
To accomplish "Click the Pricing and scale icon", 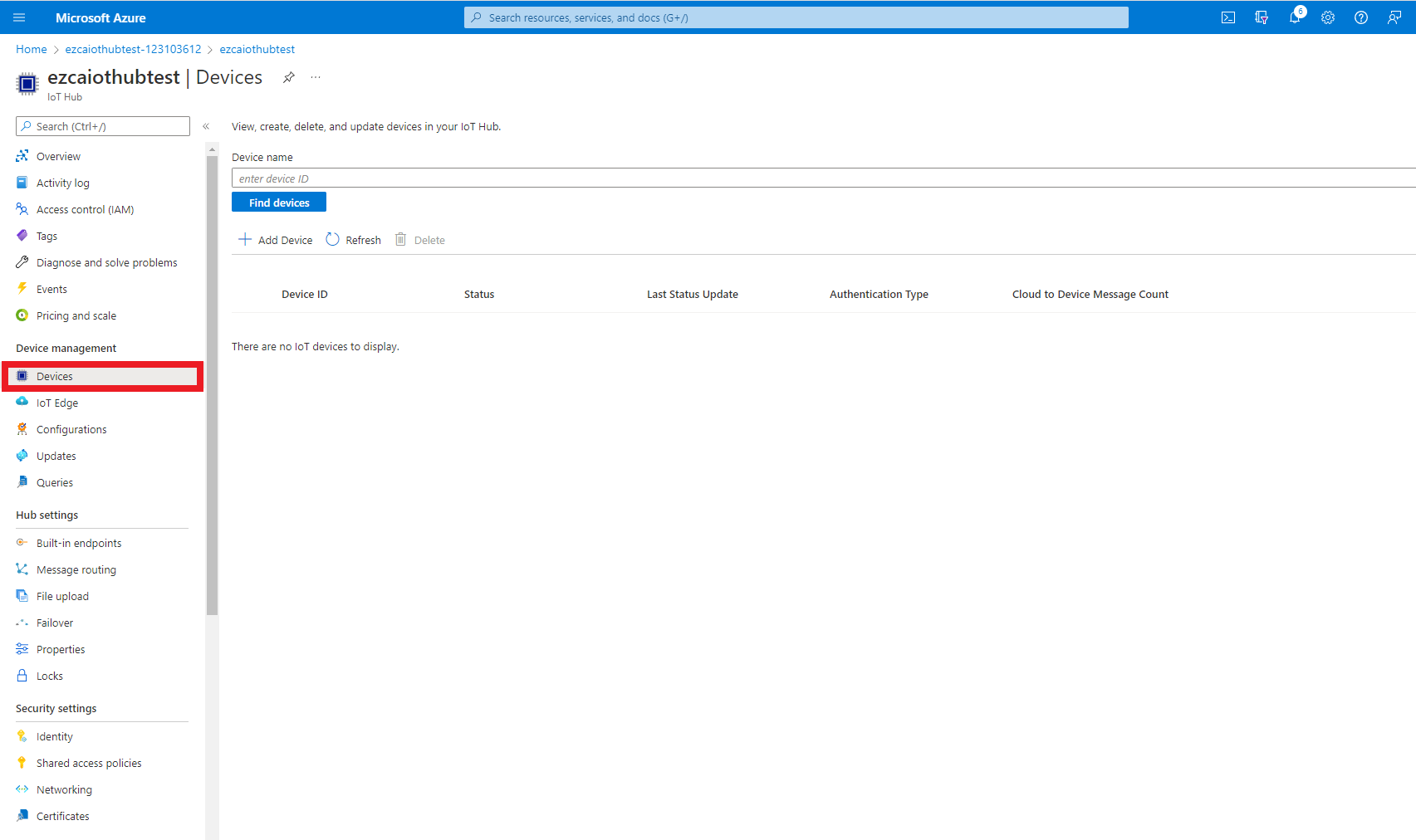I will pyautogui.click(x=22, y=315).
